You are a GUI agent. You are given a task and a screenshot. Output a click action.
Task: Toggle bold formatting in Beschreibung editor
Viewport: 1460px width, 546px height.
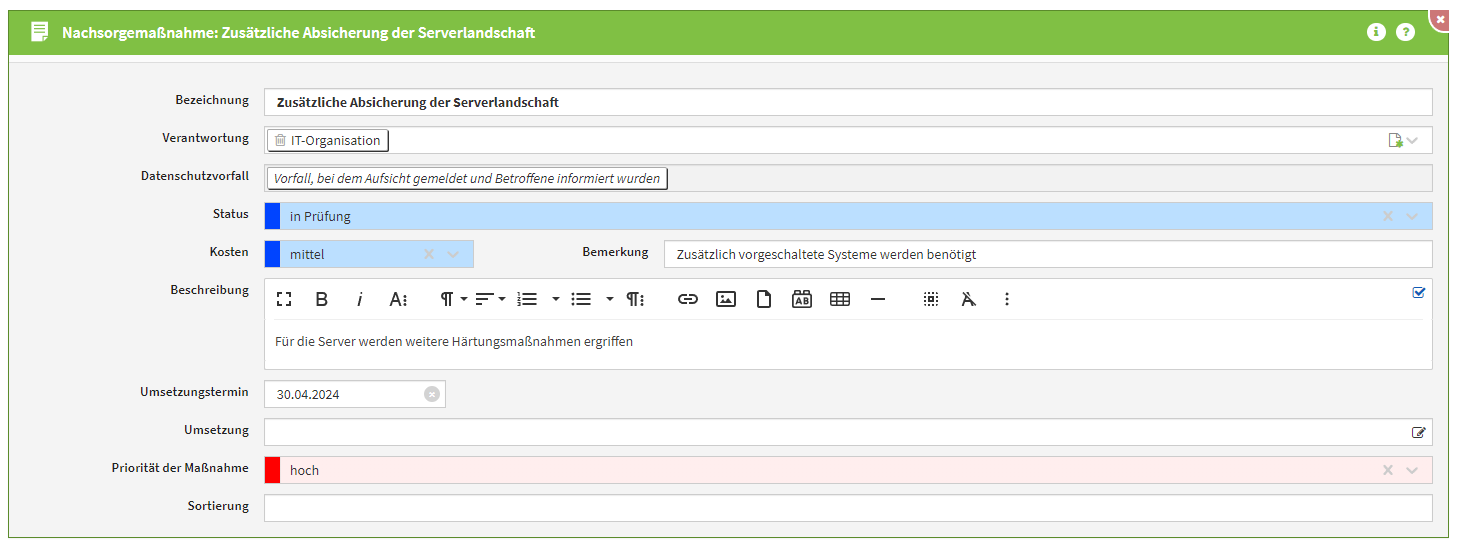tap(322, 299)
